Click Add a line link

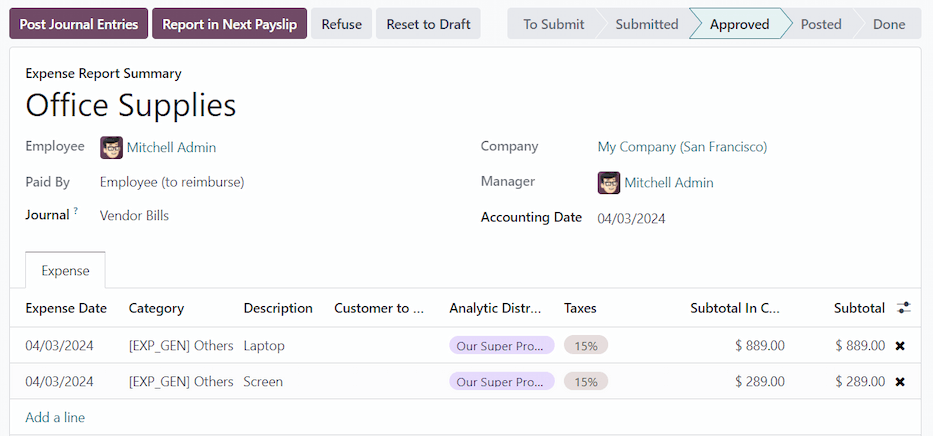55,418
